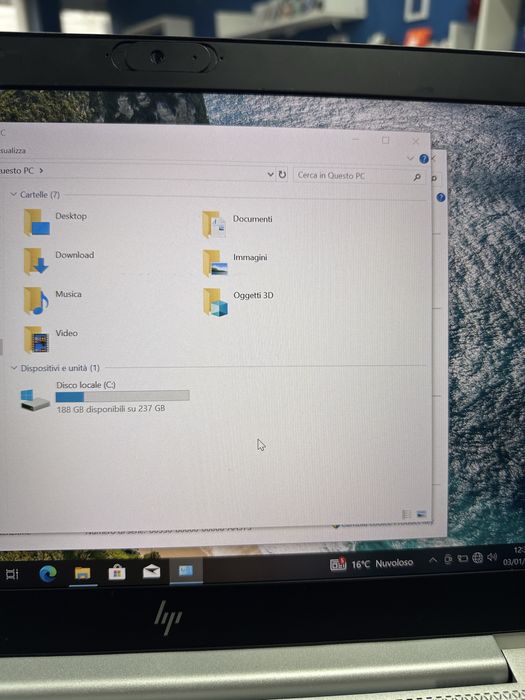Click the network globe tray icon
The image size is (525, 700).
[477, 558]
